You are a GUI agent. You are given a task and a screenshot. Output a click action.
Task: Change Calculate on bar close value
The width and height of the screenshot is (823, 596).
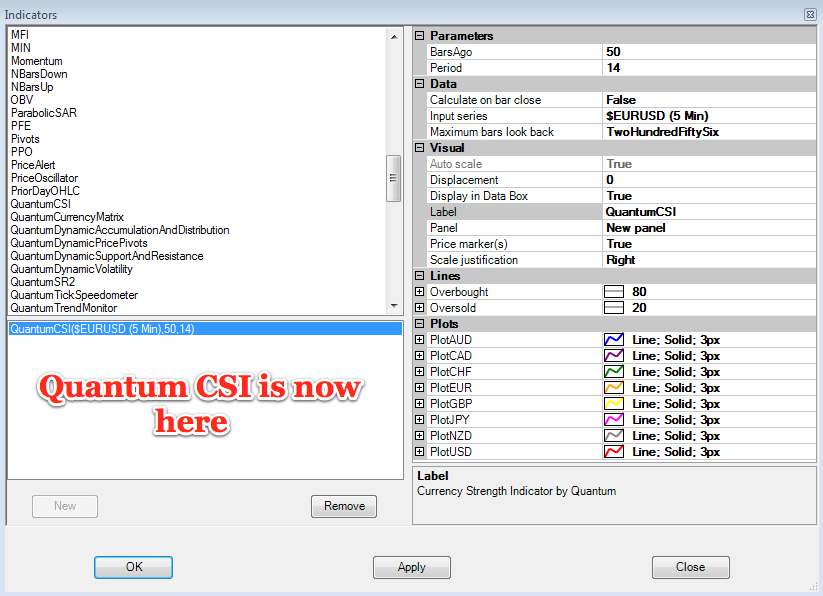point(709,100)
